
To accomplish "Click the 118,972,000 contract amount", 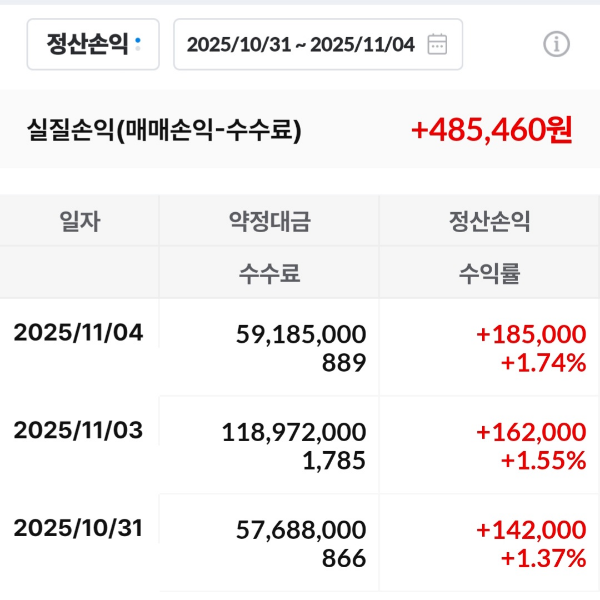I will (294, 432).
